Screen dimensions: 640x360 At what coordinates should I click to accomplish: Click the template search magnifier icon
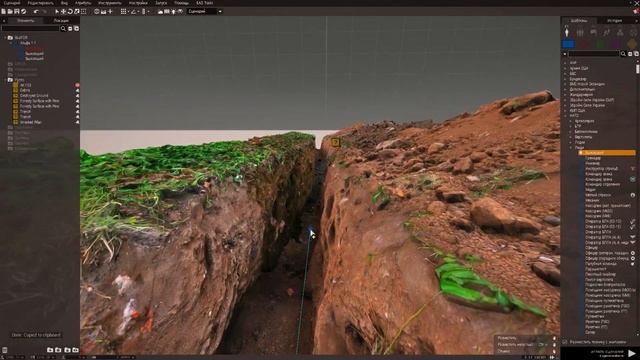pyautogui.click(x=623, y=54)
